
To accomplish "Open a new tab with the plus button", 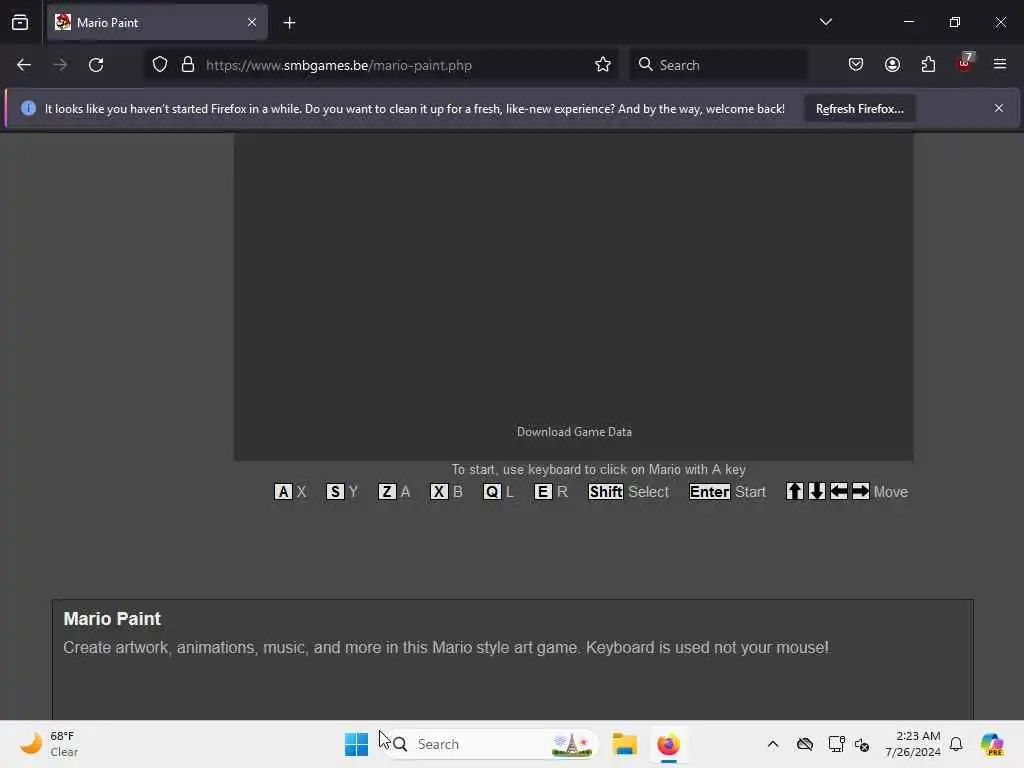I will [289, 23].
